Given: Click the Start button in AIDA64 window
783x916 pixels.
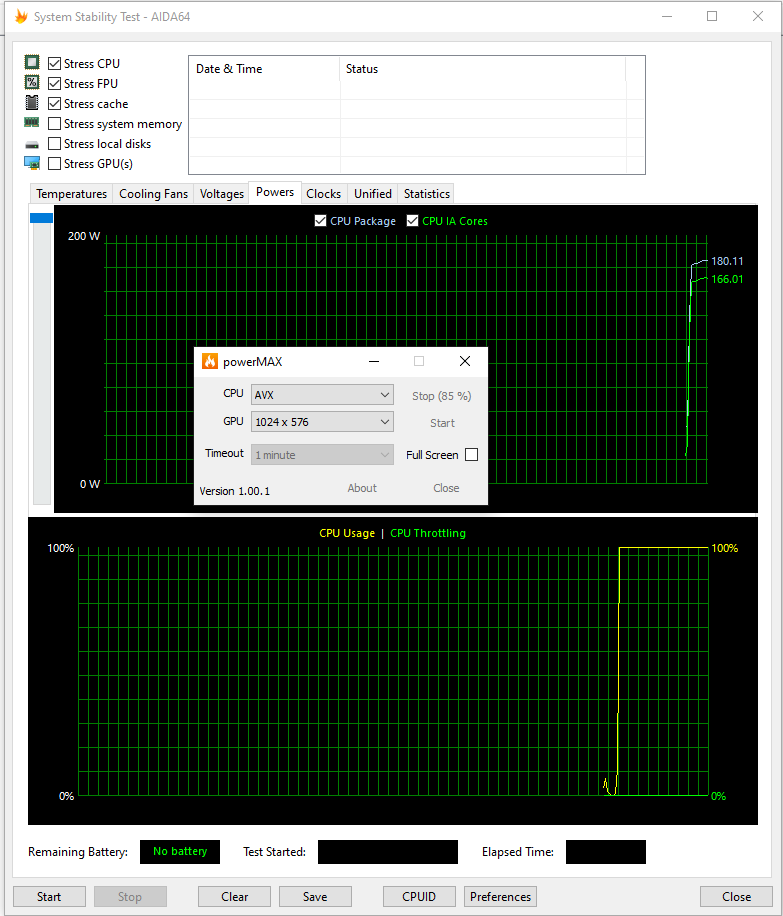Looking at the screenshot, I should (49, 897).
